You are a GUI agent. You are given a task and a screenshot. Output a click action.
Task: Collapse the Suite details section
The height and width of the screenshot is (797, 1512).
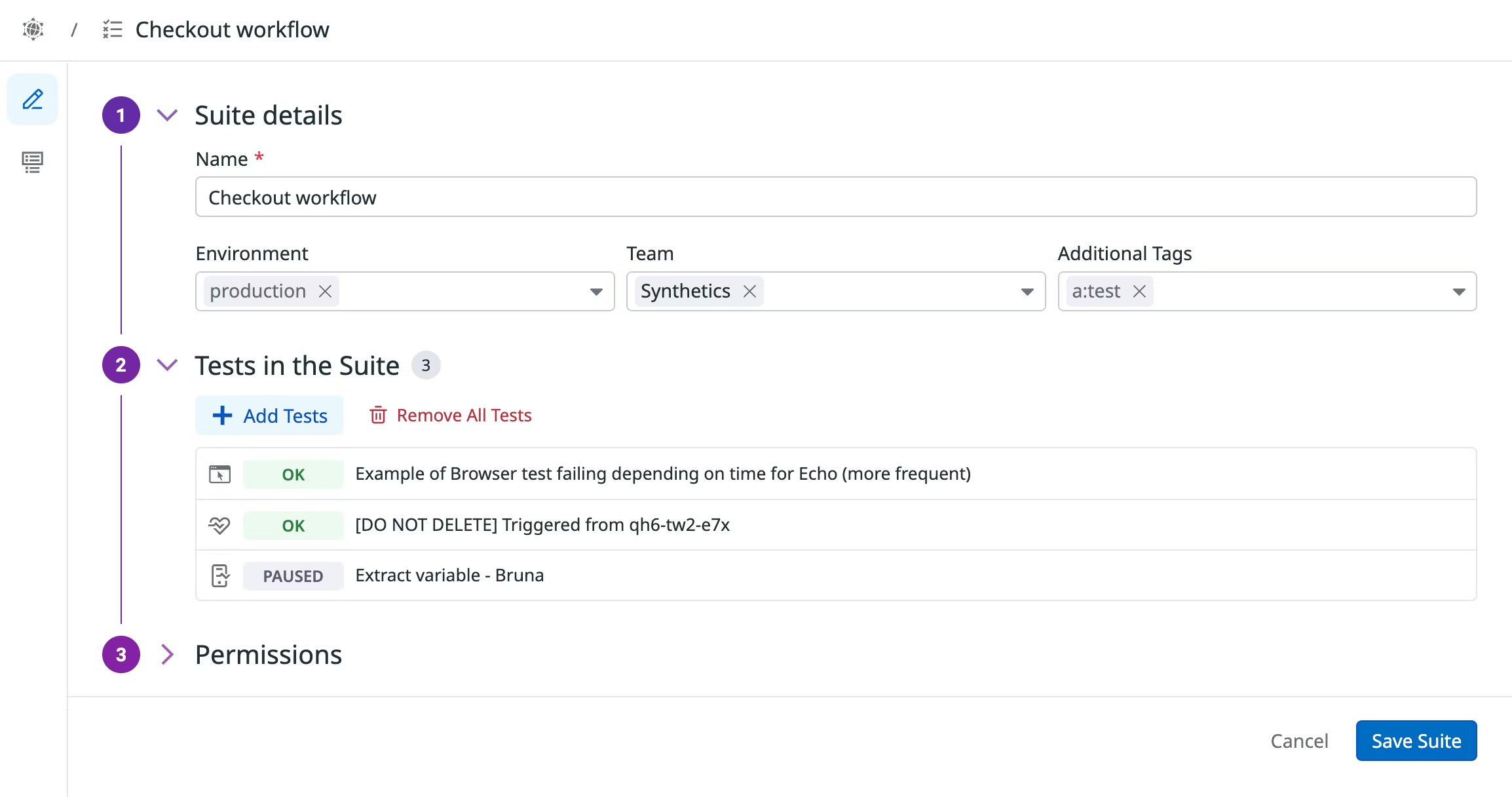pyautogui.click(x=167, y=115)
